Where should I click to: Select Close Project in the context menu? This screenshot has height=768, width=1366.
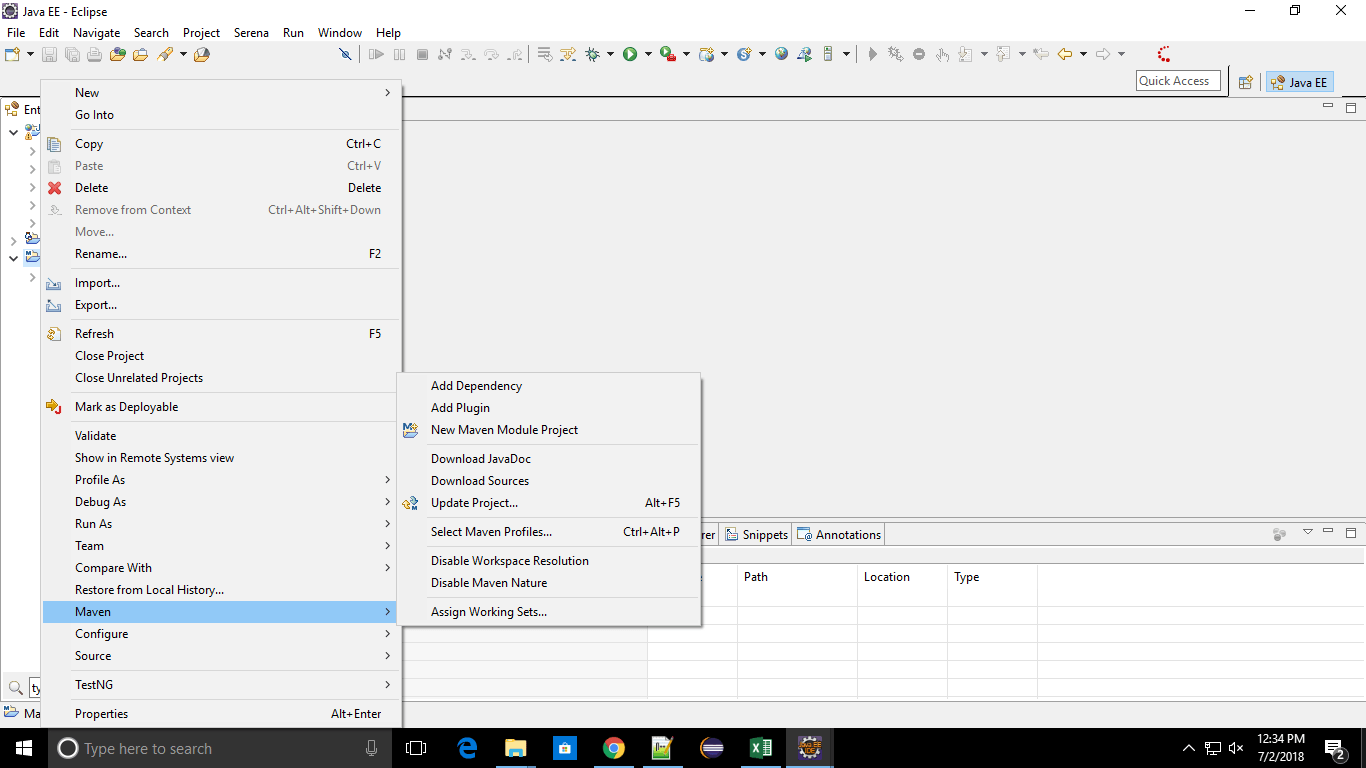(x=221, y=356)
